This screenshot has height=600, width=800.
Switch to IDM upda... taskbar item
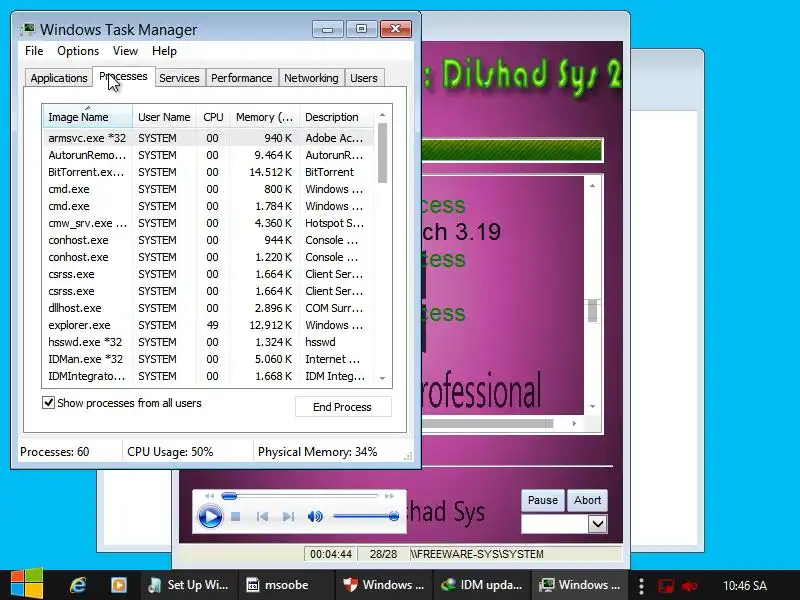click(482, 585)
